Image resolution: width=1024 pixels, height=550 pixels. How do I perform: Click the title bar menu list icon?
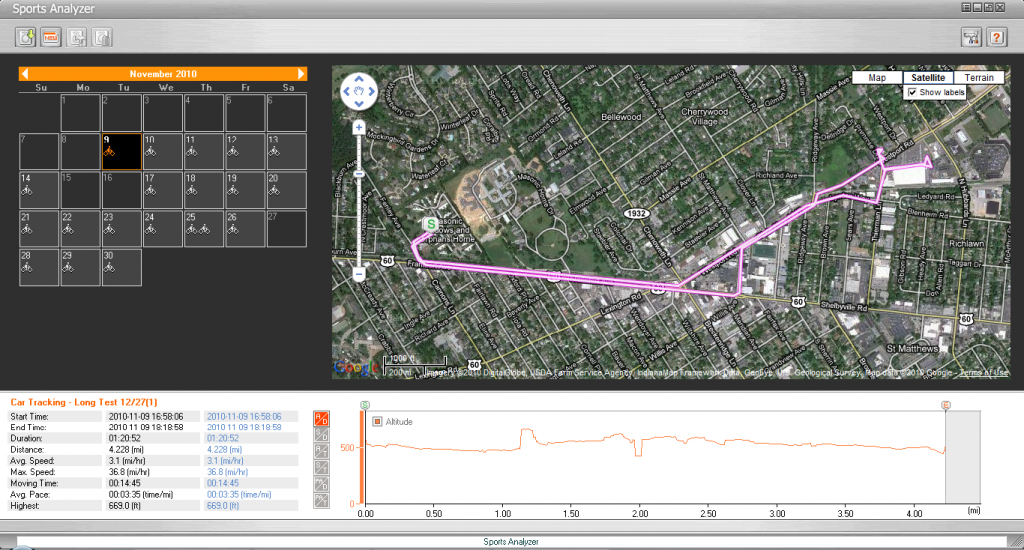(x=966, y=8)
